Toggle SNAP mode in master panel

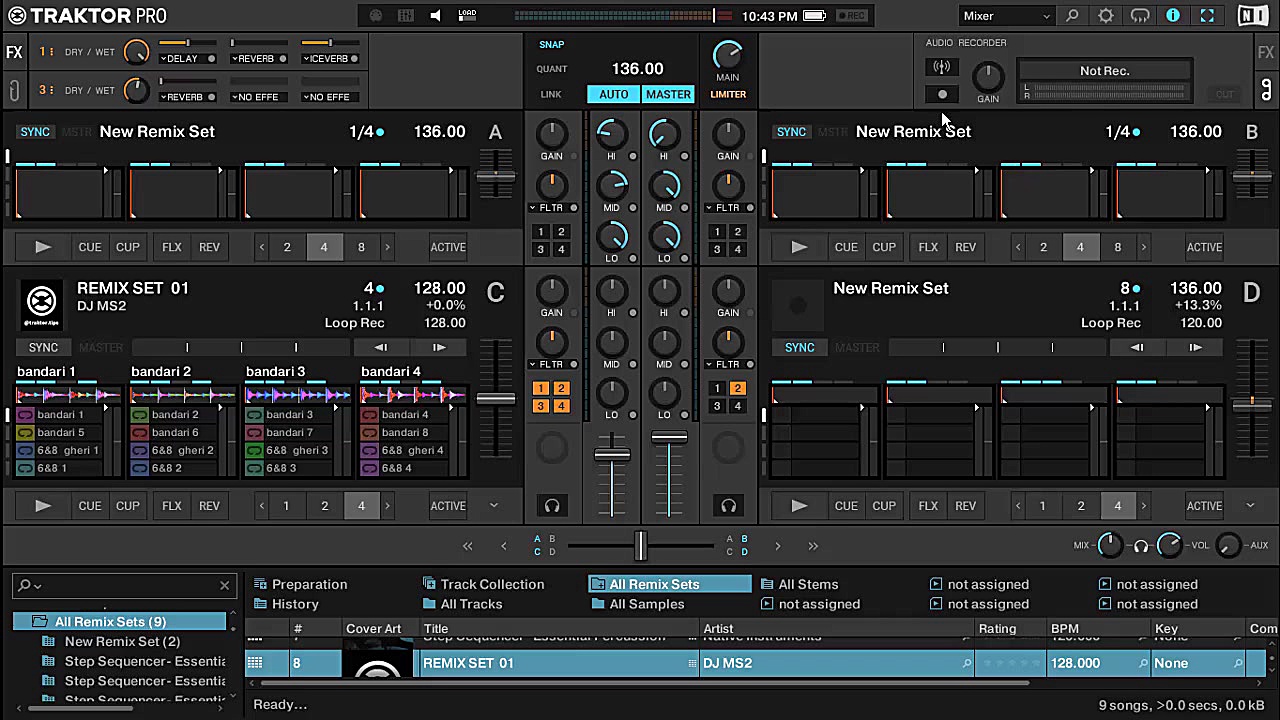552,44
